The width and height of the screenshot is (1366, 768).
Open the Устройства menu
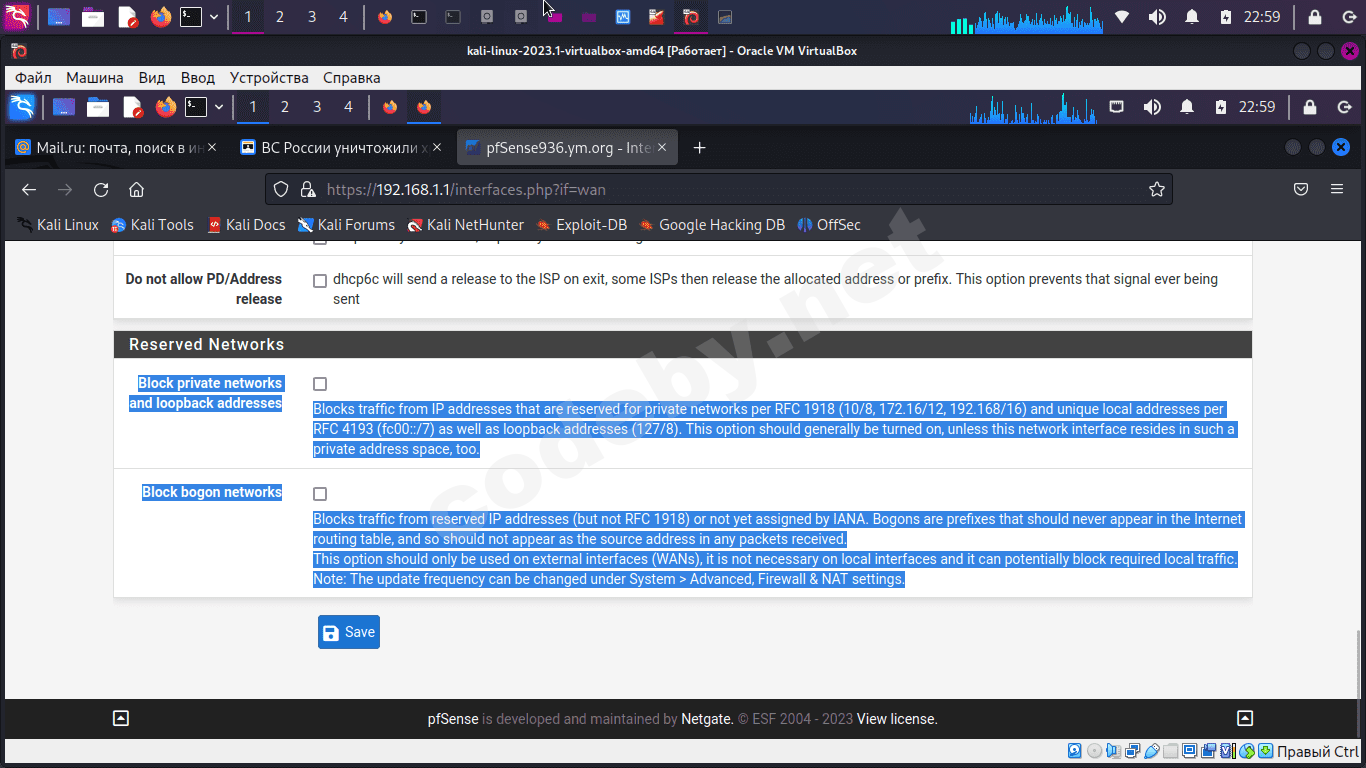click(269, 77)
